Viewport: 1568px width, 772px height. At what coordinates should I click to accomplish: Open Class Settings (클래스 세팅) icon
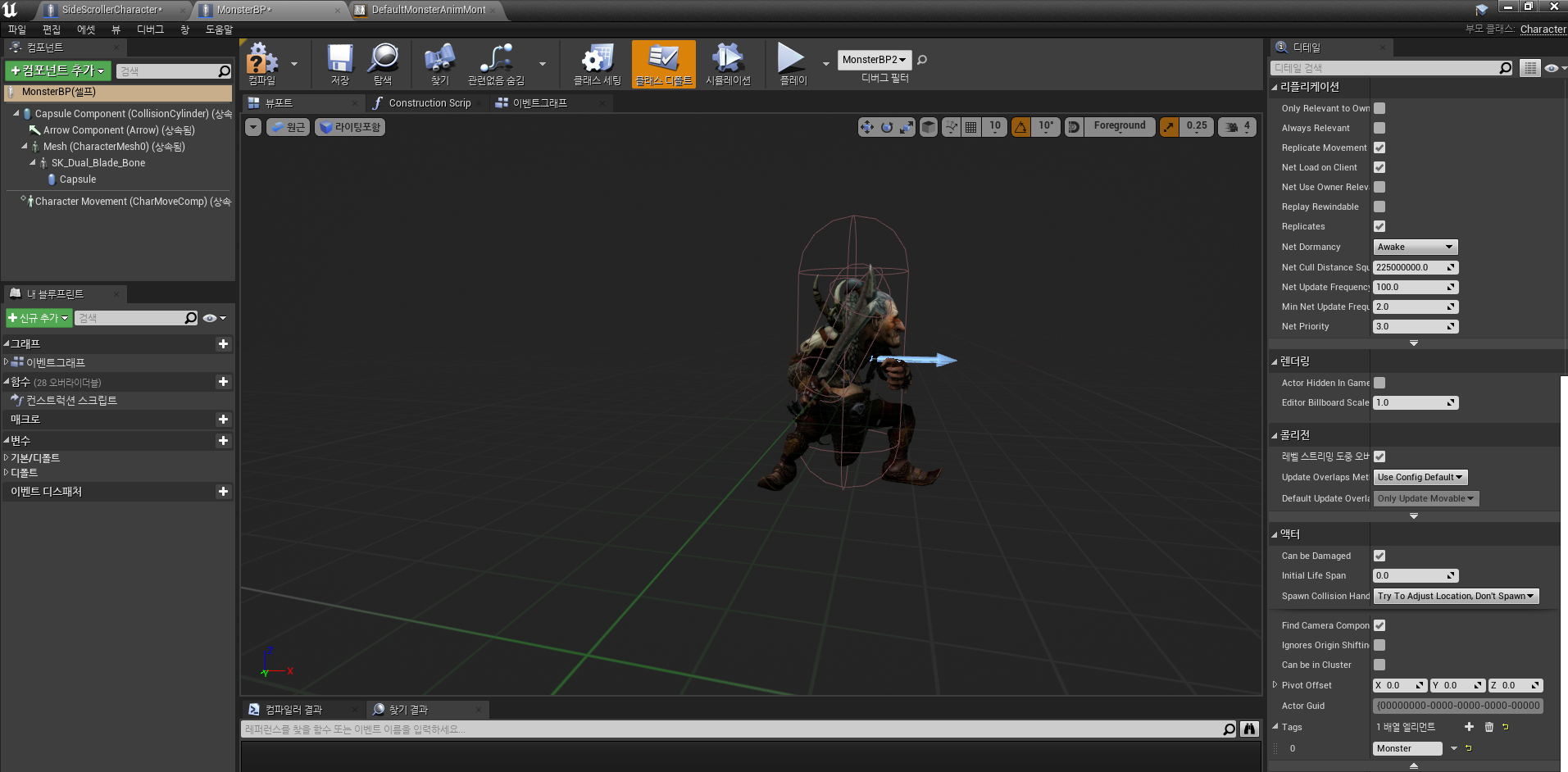tap(598, 63)
